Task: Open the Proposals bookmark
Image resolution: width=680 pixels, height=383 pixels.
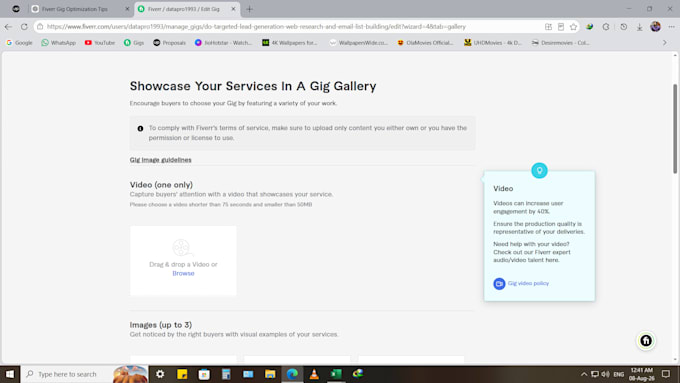Action: click(170, 43)
